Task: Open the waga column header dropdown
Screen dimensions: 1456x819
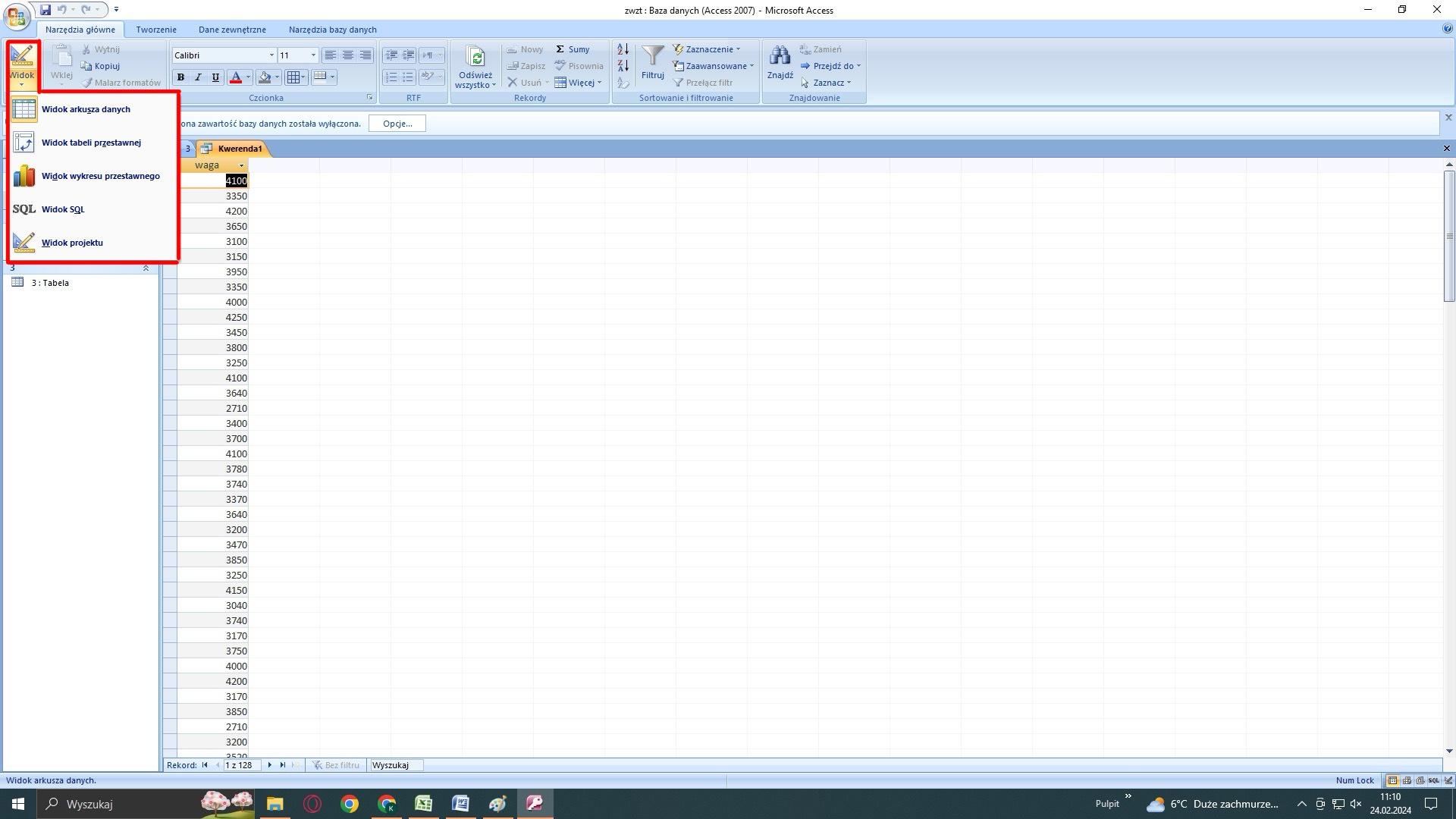Action: (242, 165)
